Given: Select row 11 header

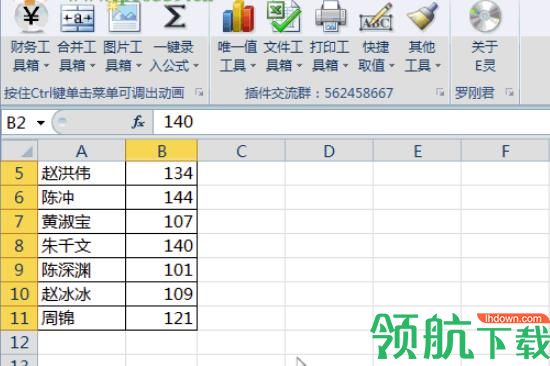Looking at the screenshot, I should 19,319.
